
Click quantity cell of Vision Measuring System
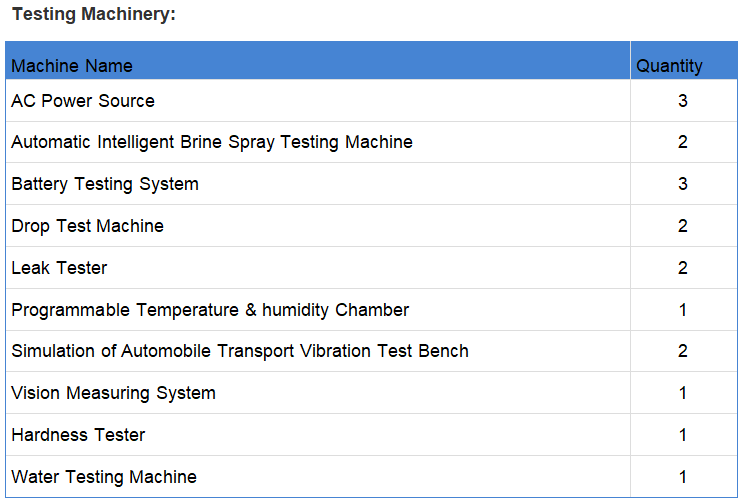[x=684, y=393]
